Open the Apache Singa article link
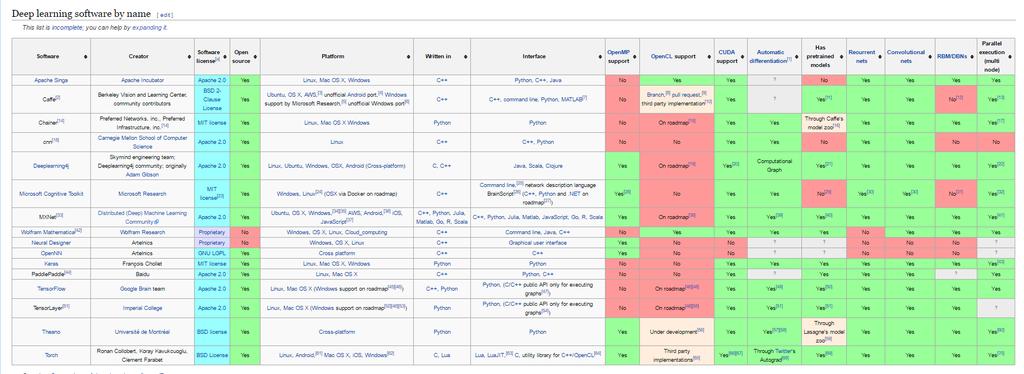The image size is (1024, 374). (51, 80)
